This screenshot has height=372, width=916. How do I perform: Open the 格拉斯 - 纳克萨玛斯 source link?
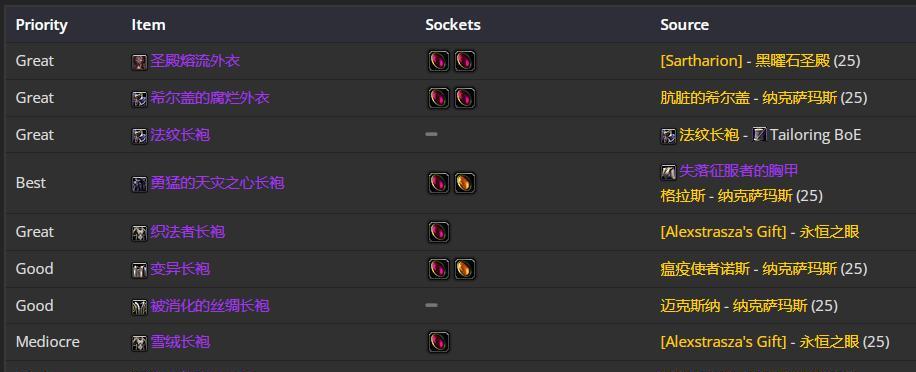[x=726, y=195]
